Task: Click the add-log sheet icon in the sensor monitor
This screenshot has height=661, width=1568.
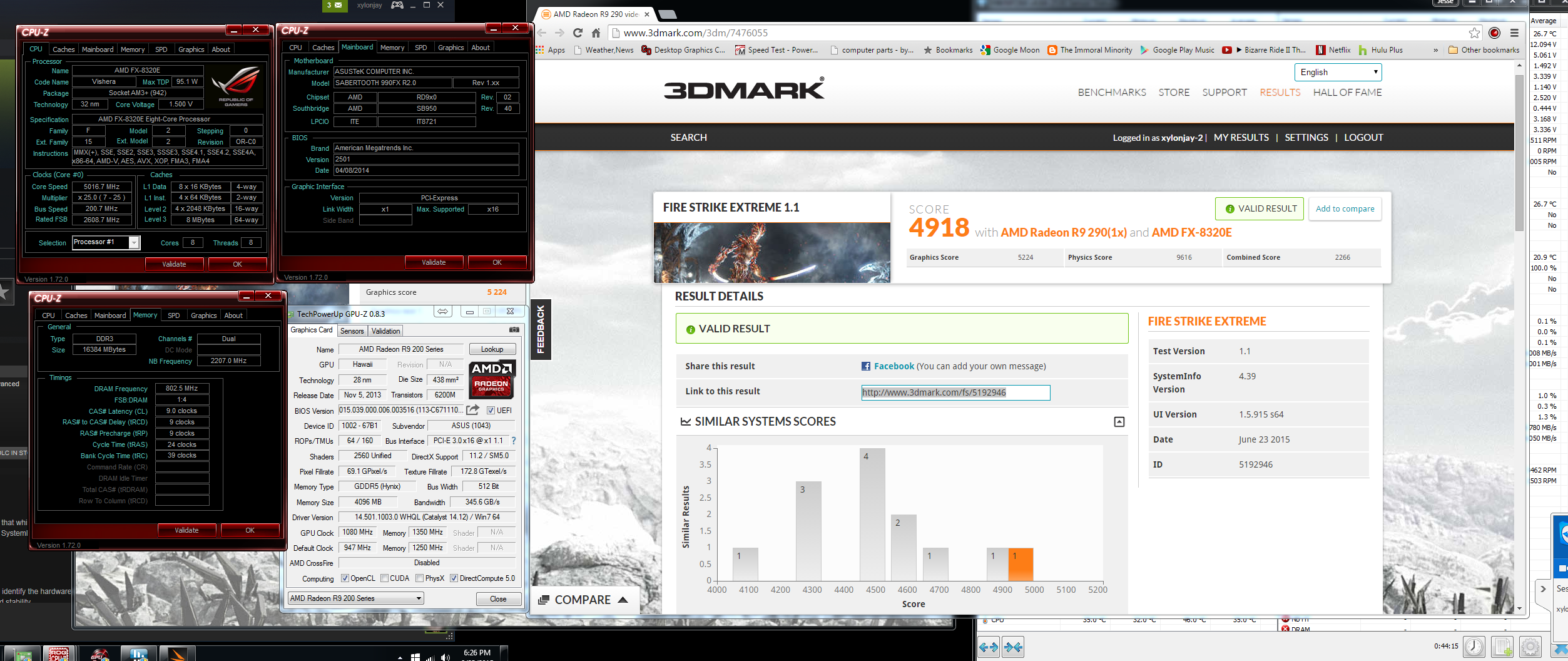Action: [x=1502, y=647]
